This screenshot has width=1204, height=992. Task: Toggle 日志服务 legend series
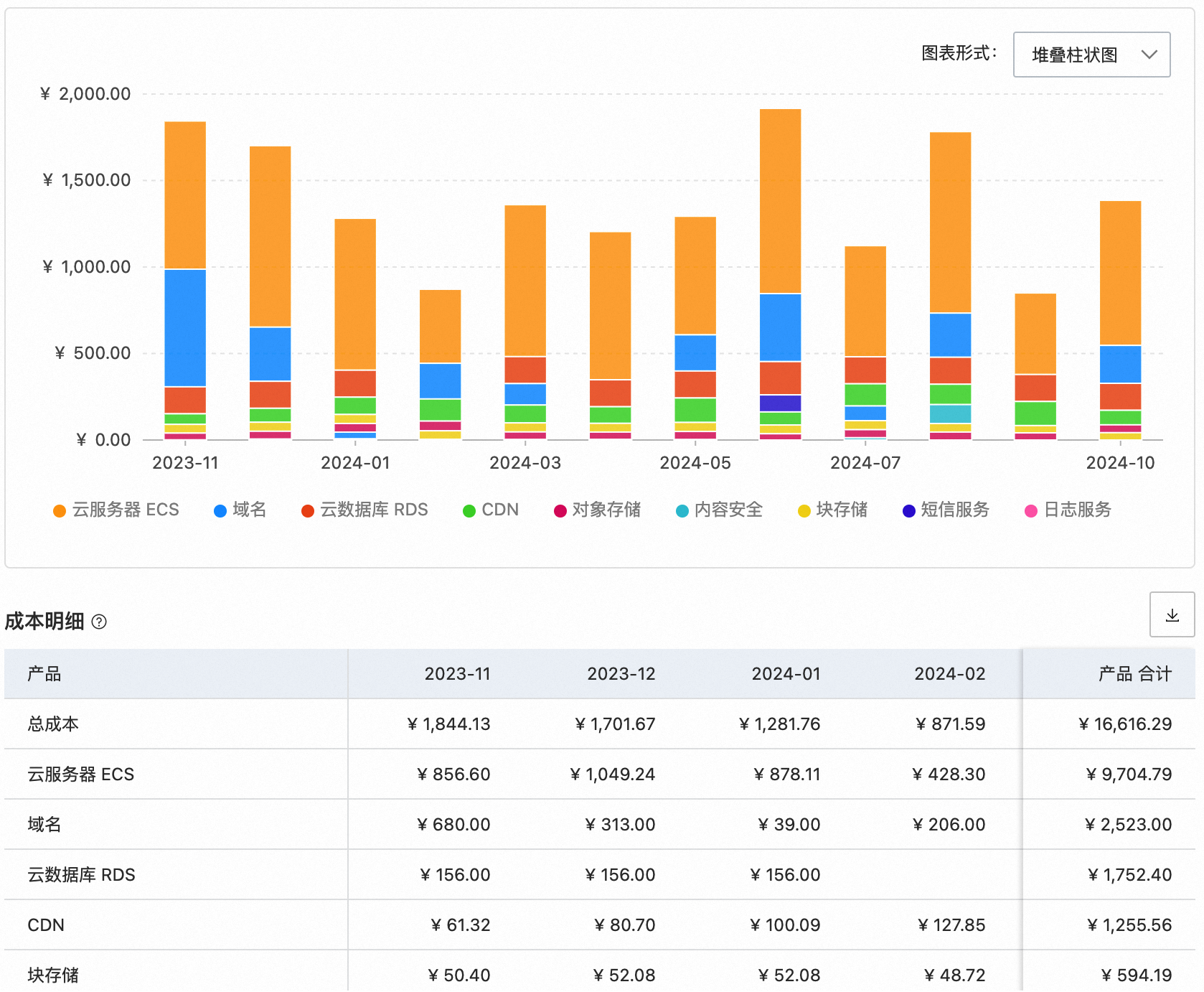(1068, 510)
